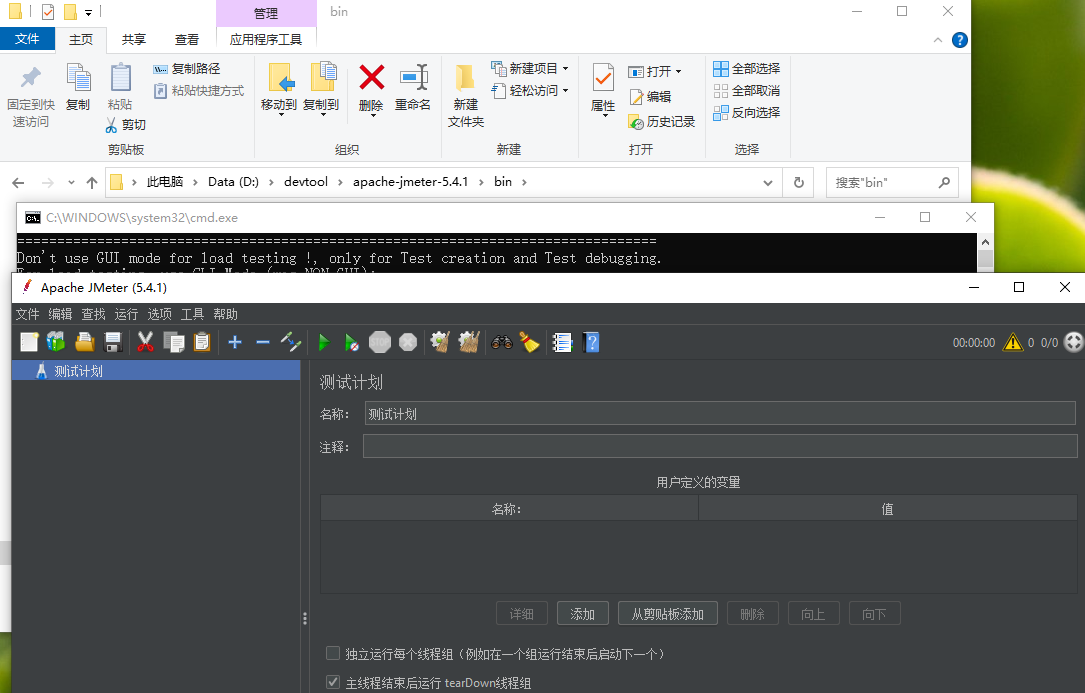Copy element in JMeter toolbar
This screenshot has height=693, width=1085.
[x=174, y=342]
